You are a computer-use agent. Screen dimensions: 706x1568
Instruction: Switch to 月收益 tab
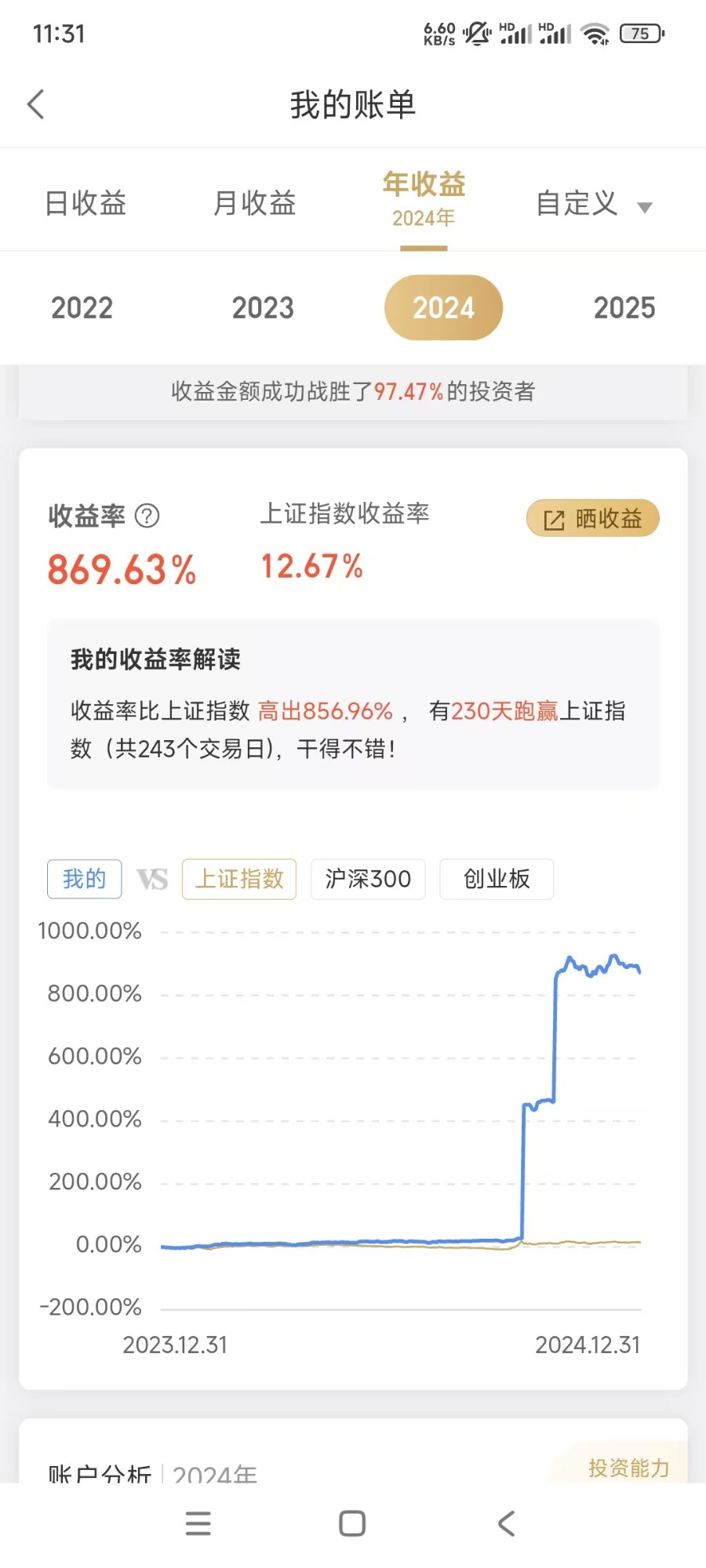(x=255, y=203)
